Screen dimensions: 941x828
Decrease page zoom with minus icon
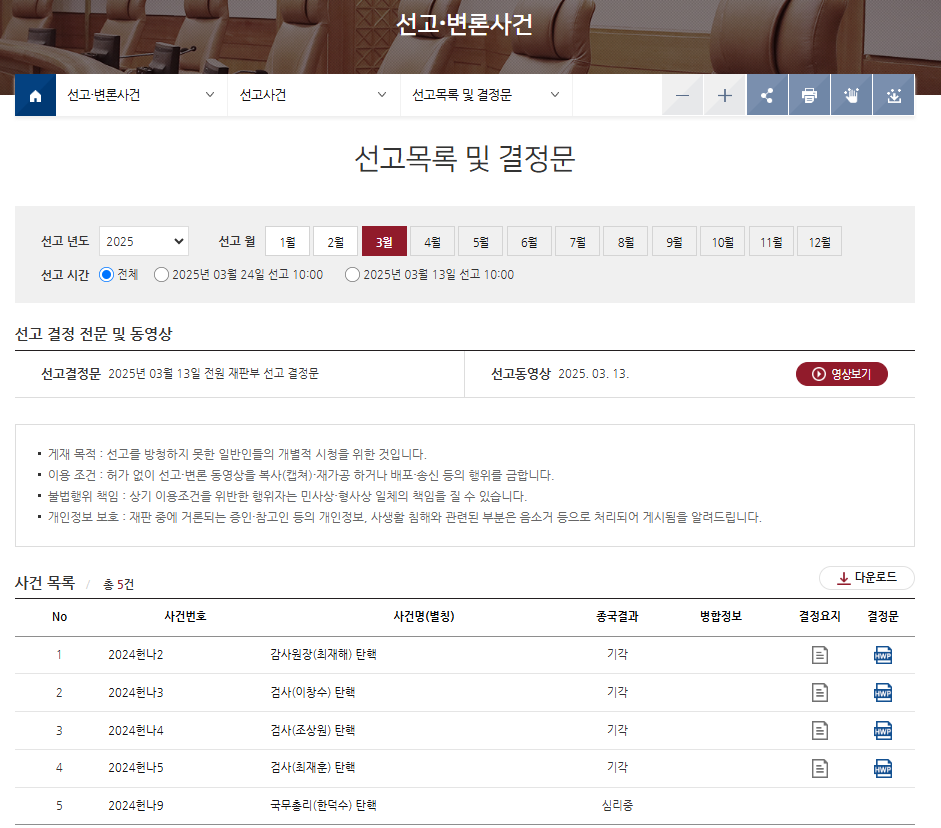(682, 95)
